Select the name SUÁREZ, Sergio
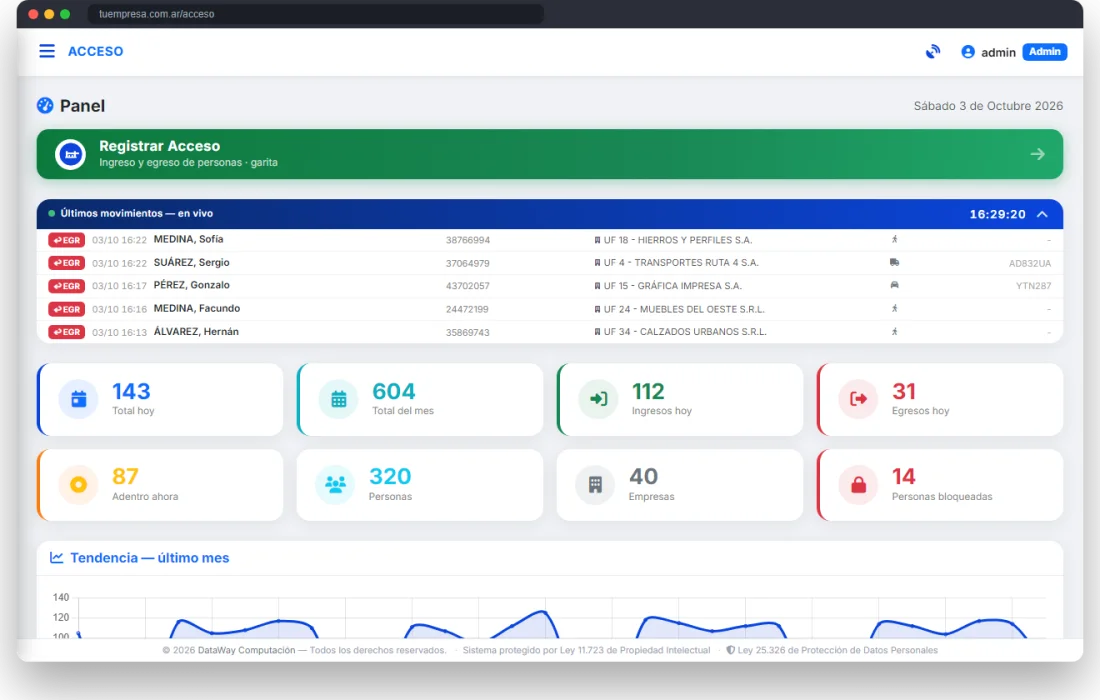The image size is (1100, 700). tap(192, 262)
